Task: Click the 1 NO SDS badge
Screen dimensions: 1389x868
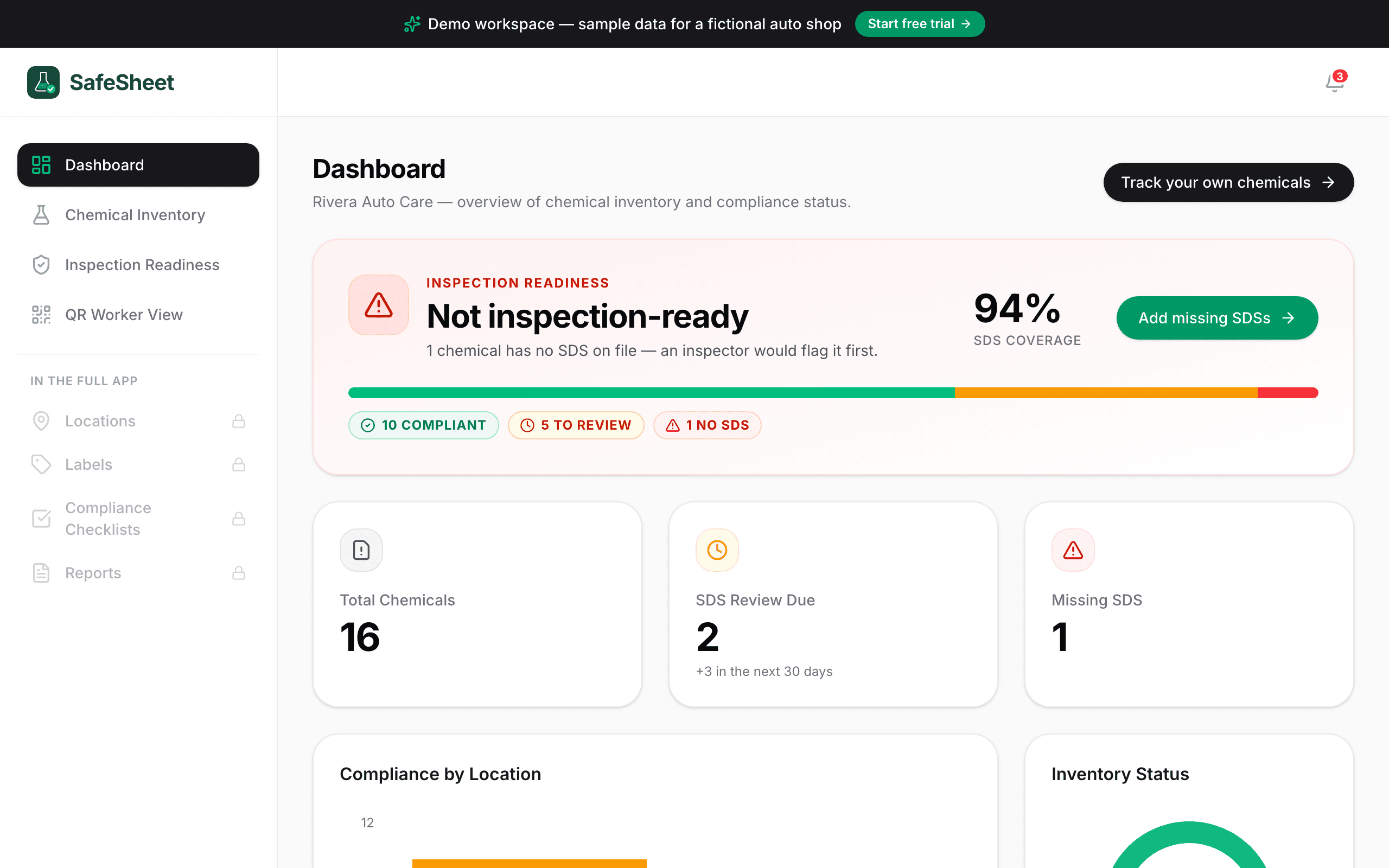Action: [x=707, y=425]
